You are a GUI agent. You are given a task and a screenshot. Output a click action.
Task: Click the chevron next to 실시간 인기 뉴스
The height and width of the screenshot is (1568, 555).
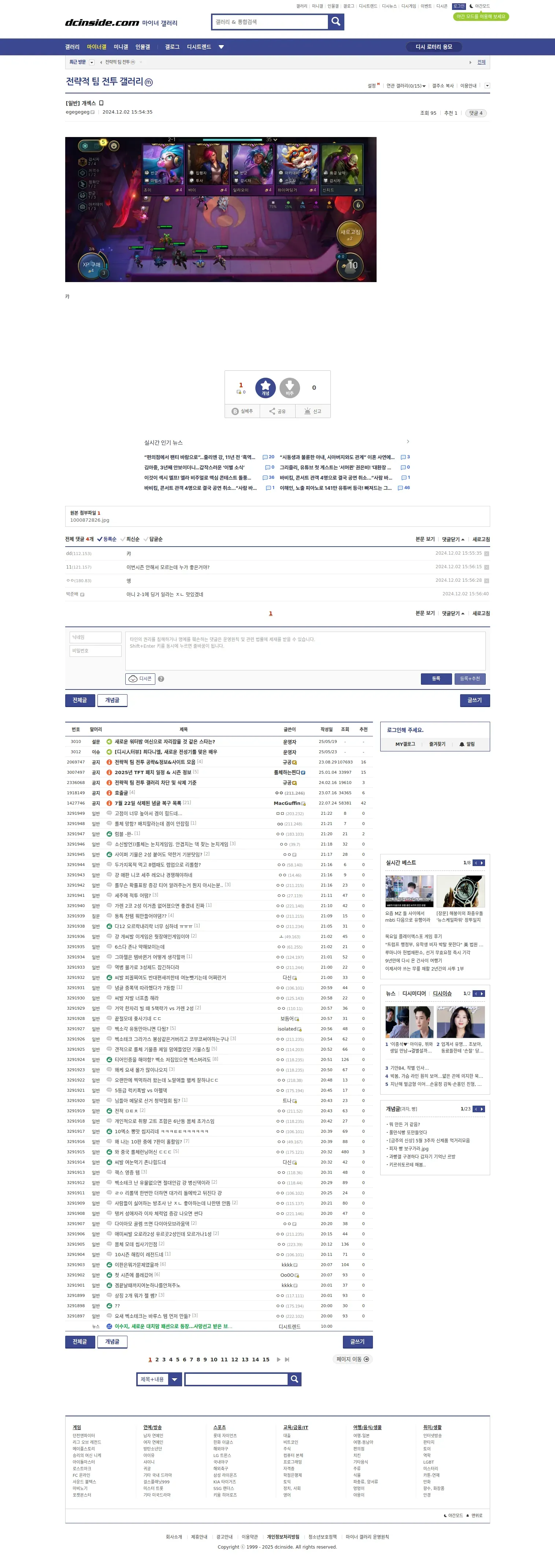408,442
